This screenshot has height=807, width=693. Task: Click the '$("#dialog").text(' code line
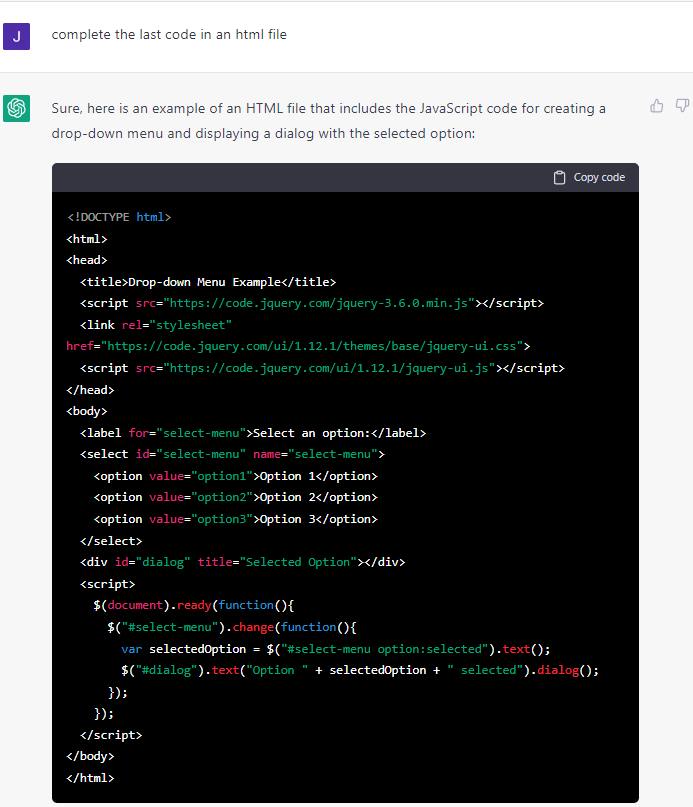tap(360, 670)
